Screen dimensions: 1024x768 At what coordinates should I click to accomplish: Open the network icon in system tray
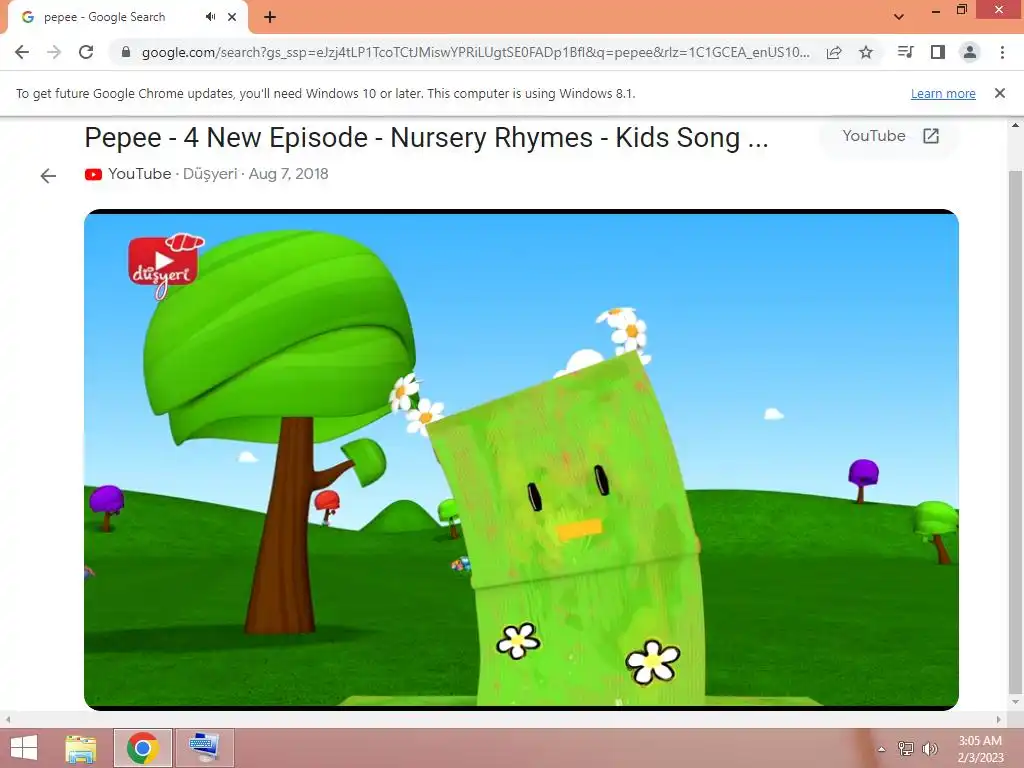(x=906, y=749)
